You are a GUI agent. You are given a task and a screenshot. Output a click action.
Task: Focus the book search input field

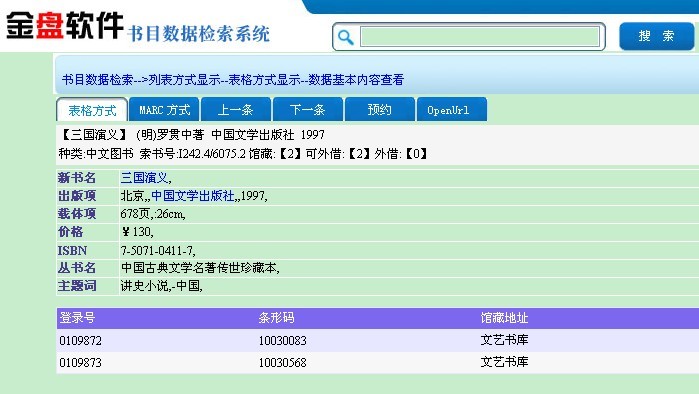tap(480, 37)
